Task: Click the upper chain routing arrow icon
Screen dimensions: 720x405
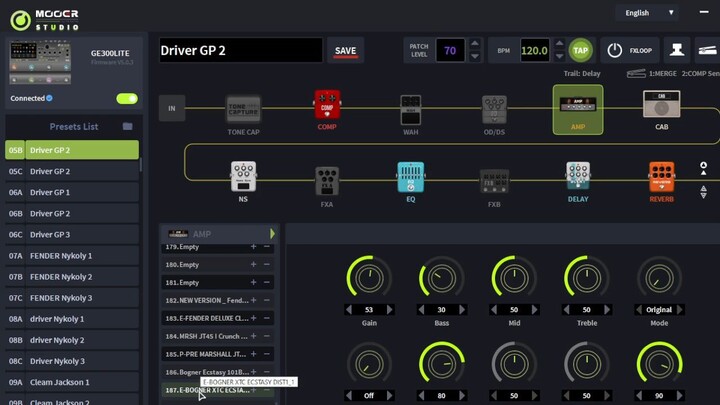Action: 703,168
